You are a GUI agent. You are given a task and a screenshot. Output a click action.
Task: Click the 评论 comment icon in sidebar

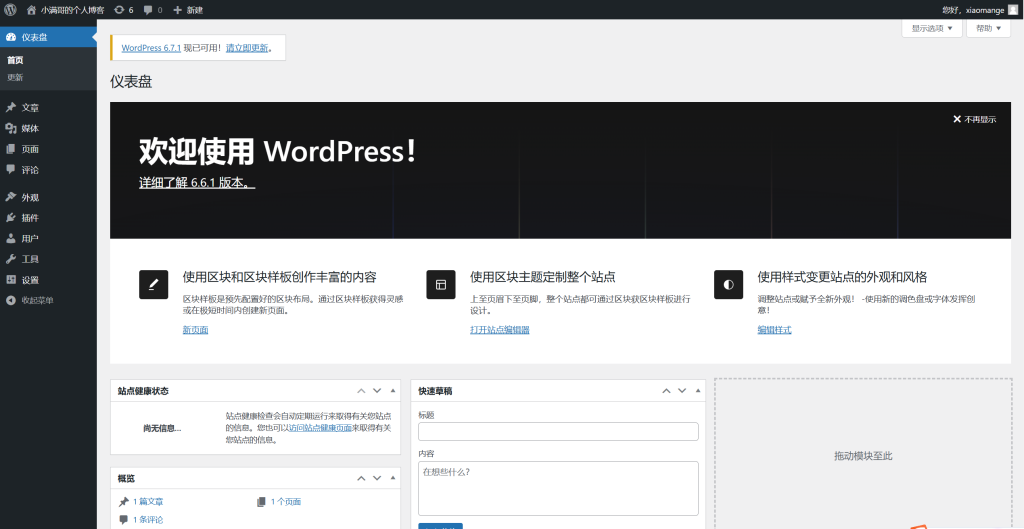(10, 169)
